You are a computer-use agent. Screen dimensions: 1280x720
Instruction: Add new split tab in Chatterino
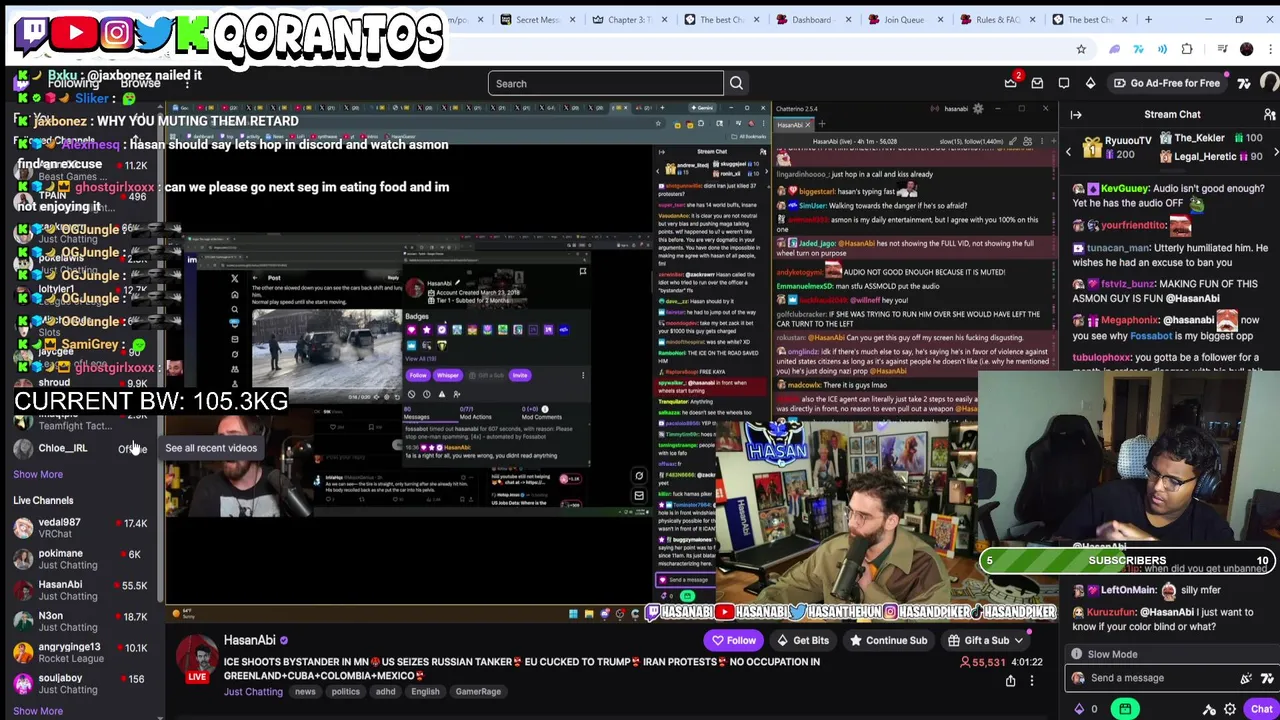tap(821, 125)
